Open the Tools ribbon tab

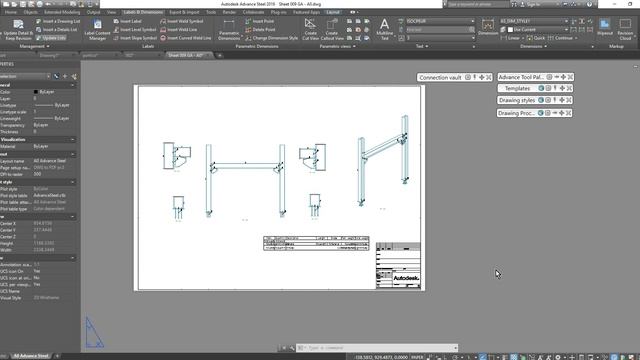[x=211, y=12]
